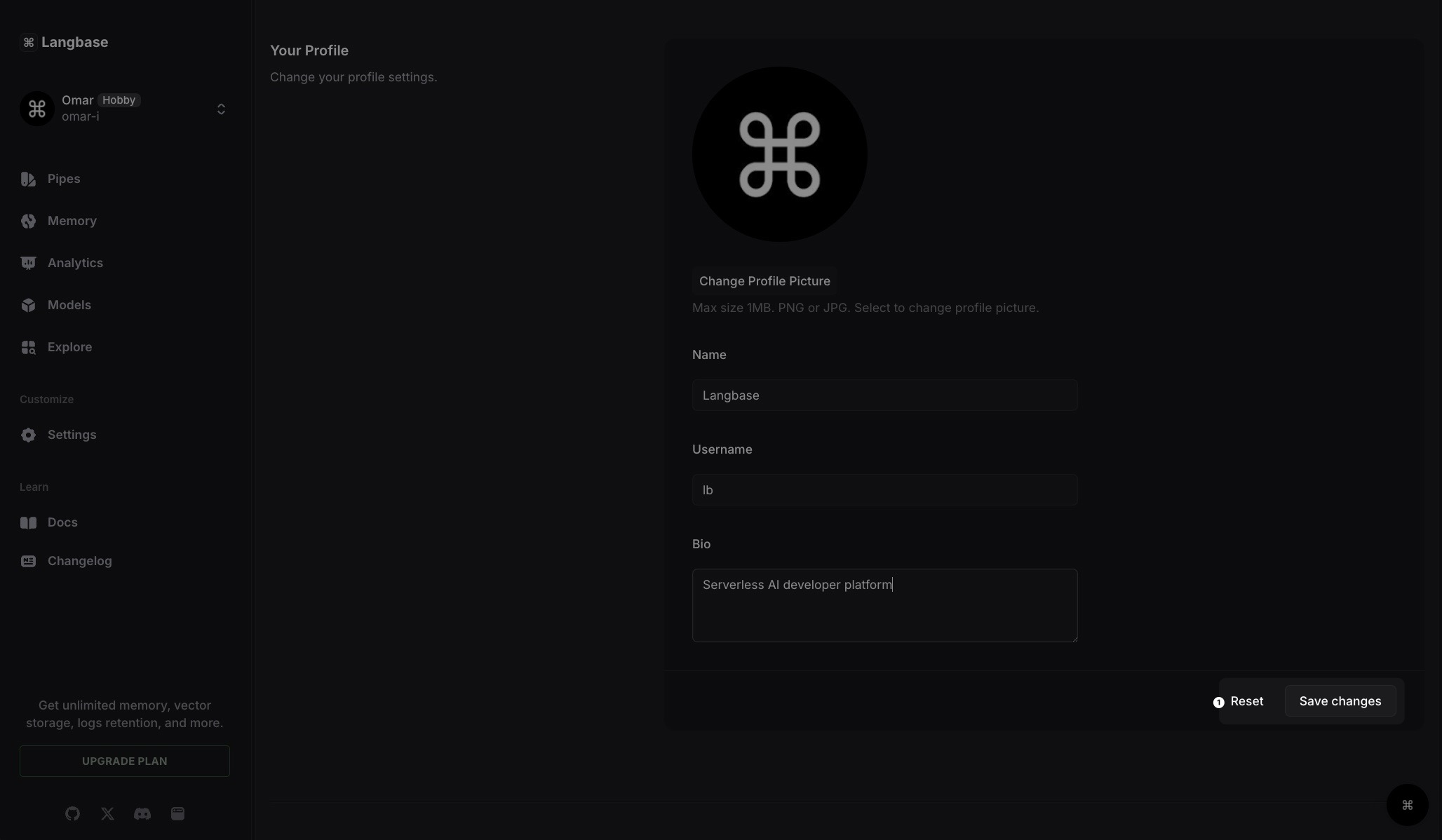This screenshot has height=840, width=1442.
Task: Click the Langbase logo icon
Action: [28, 43]
